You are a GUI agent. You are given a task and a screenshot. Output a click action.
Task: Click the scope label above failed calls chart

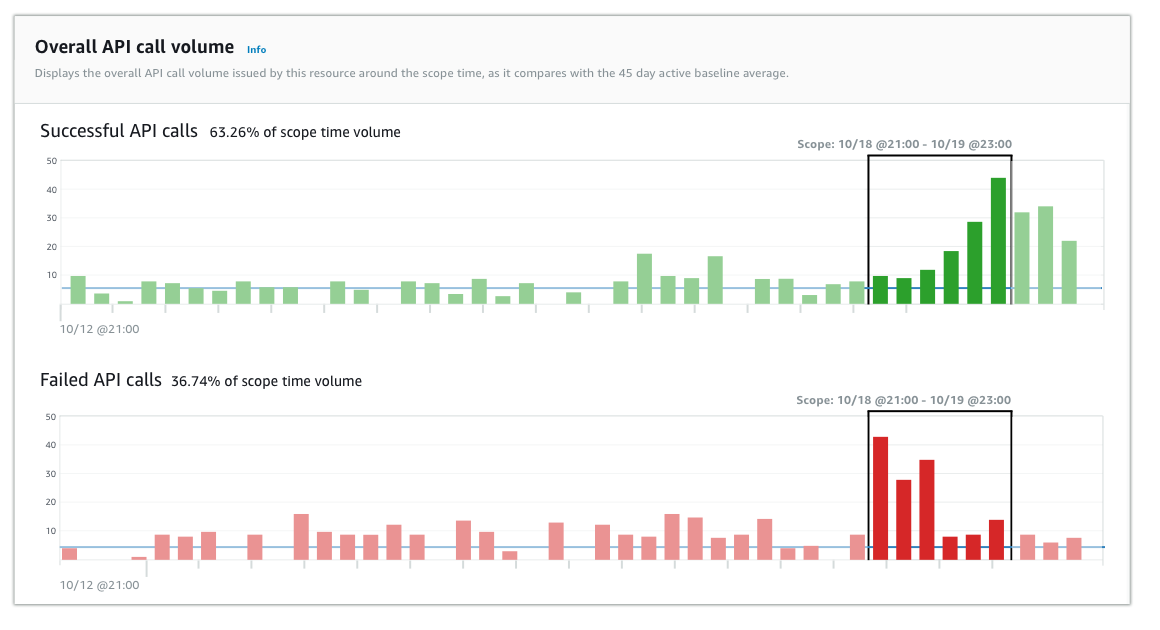click(x=903, y=400)
